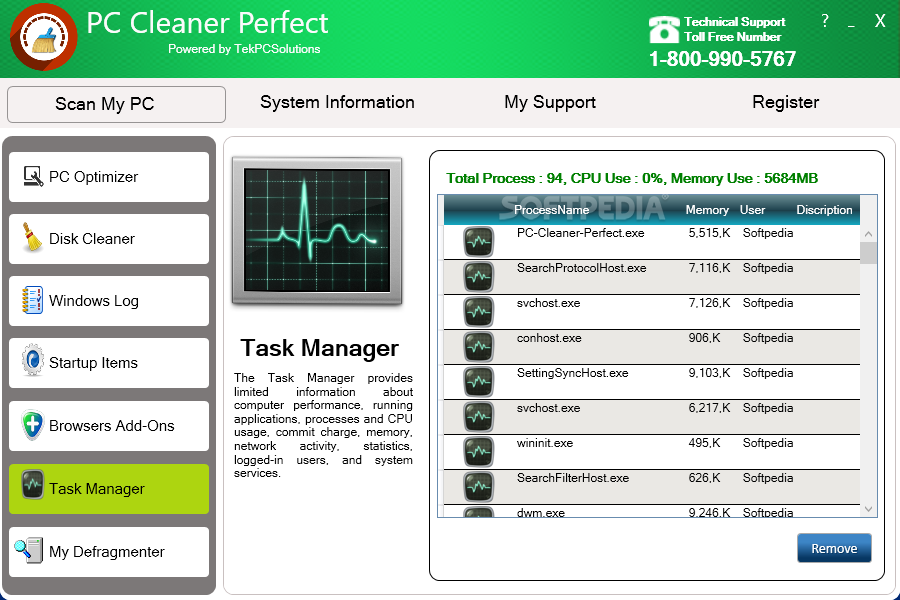Click the Remove button
The image size is (900, 600).
[x=834, y=548]
